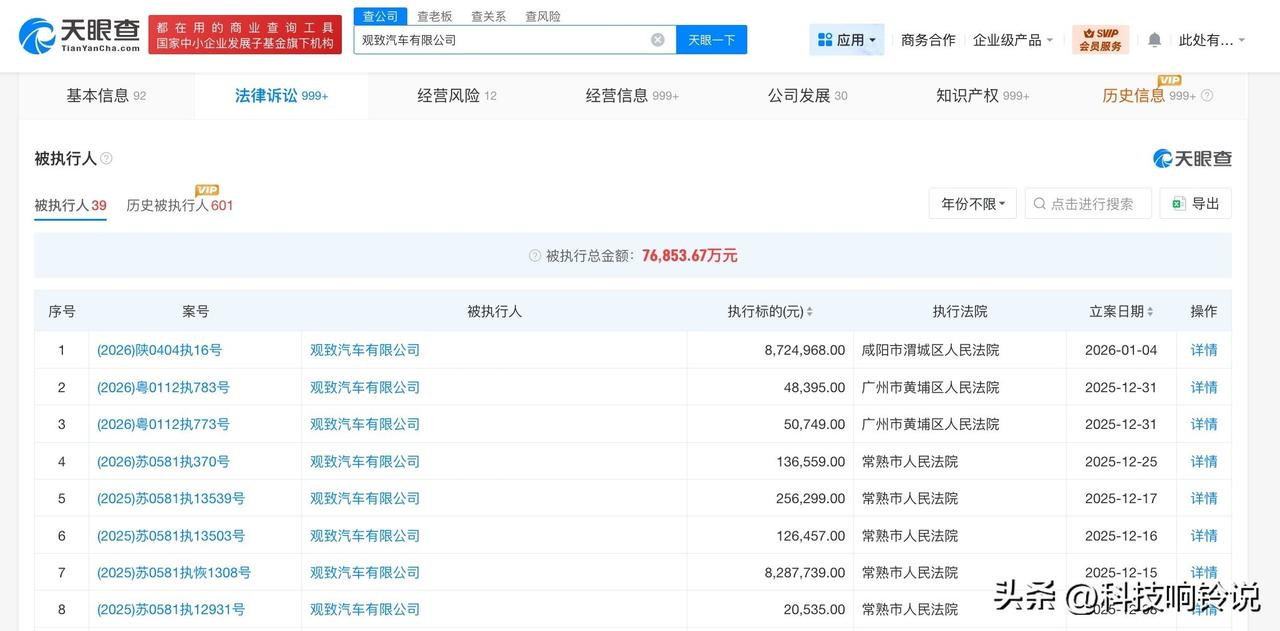Click help icon beside 被执行人 heading
1280x631 pixels.
[x=106, y=159]
